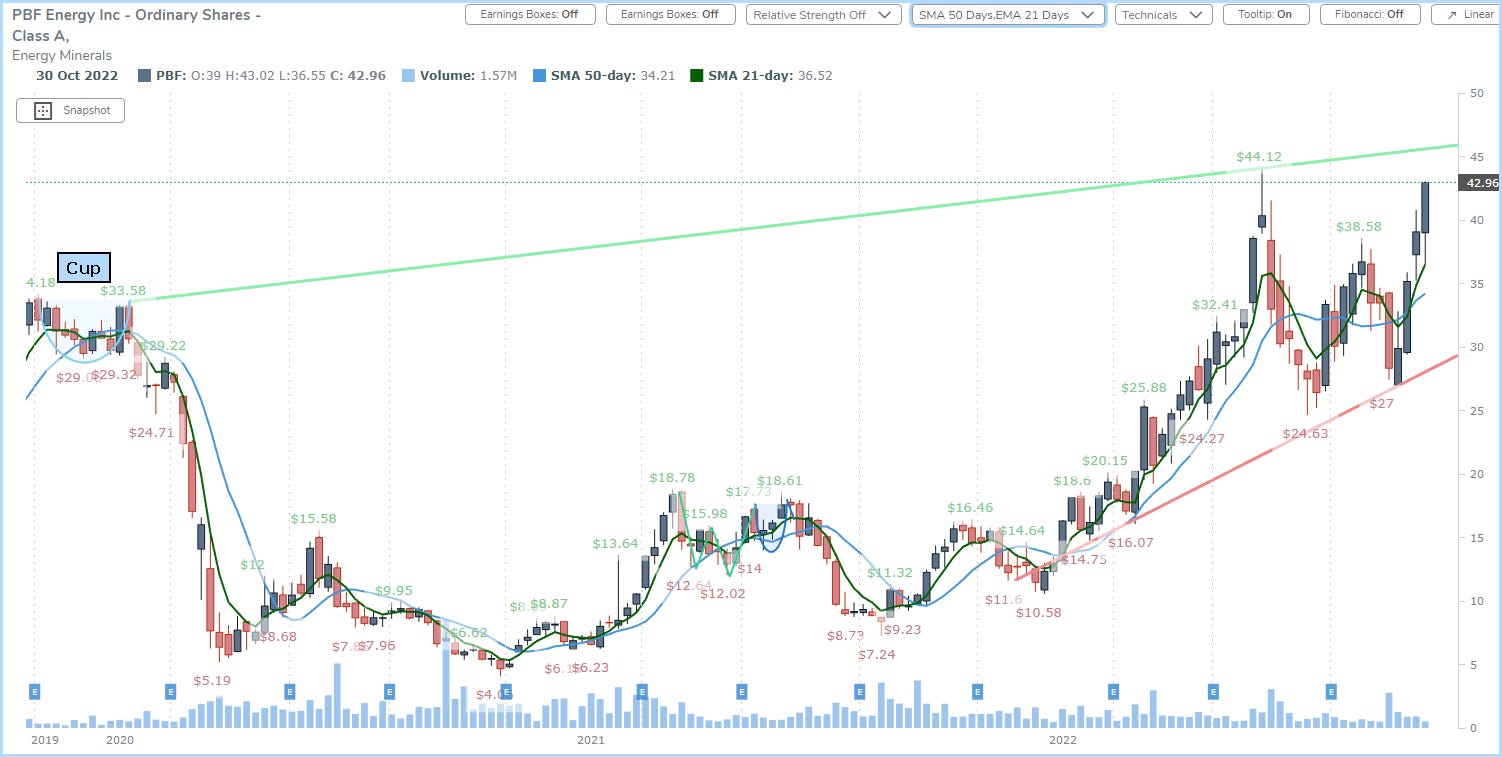Click the earnings E marker below the $24.63 label

pyautogui.click(x=1331, y=690)
